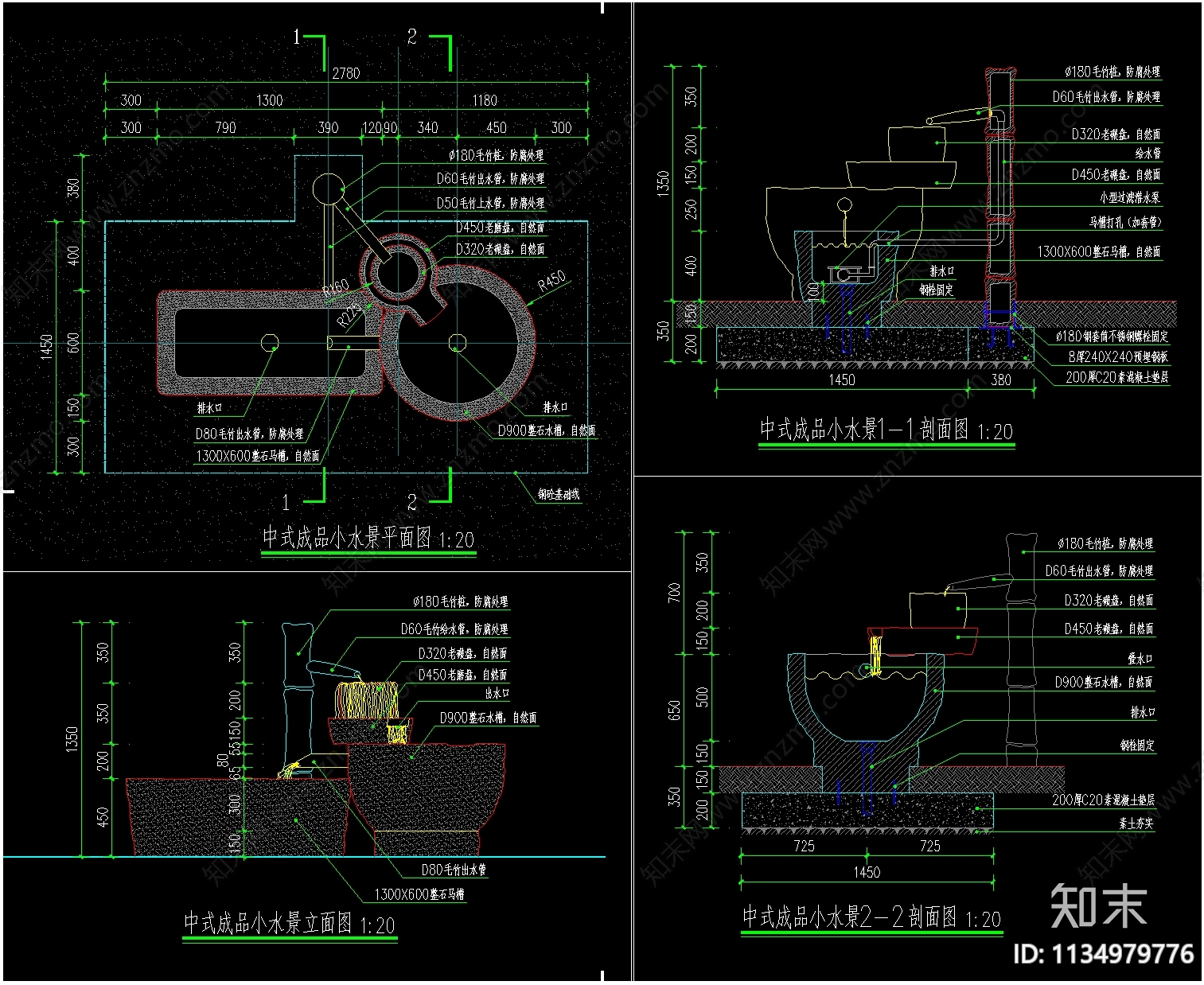Click the title 中式成品小水景1-1剖面图 1:20
Viewport: 1204px width, 985px height.
[x=886, y=430]
